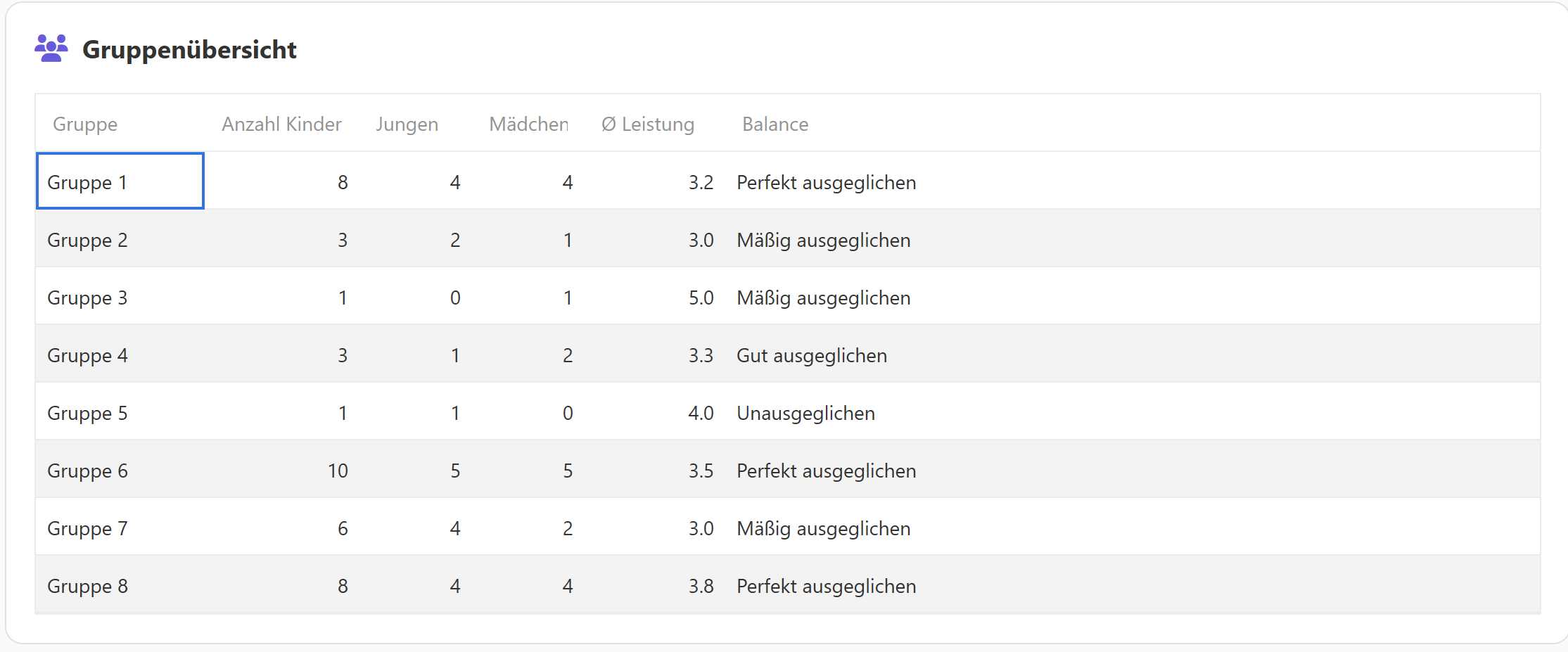Click the Gruppenübersicht heading text
Viewport: 1568px width, 652px height.
pos(189,49)
